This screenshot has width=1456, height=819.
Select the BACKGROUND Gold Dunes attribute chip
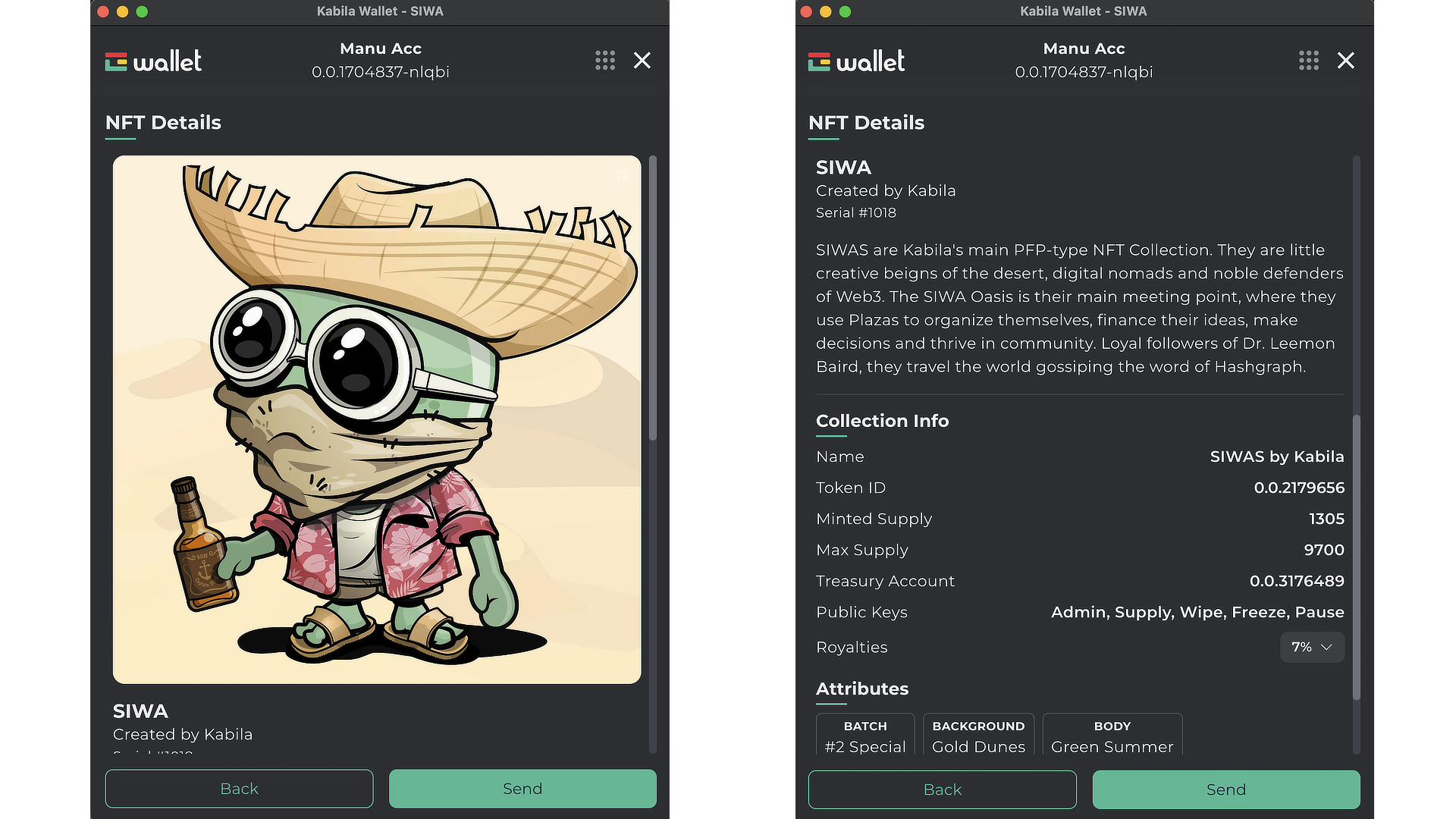978,735
